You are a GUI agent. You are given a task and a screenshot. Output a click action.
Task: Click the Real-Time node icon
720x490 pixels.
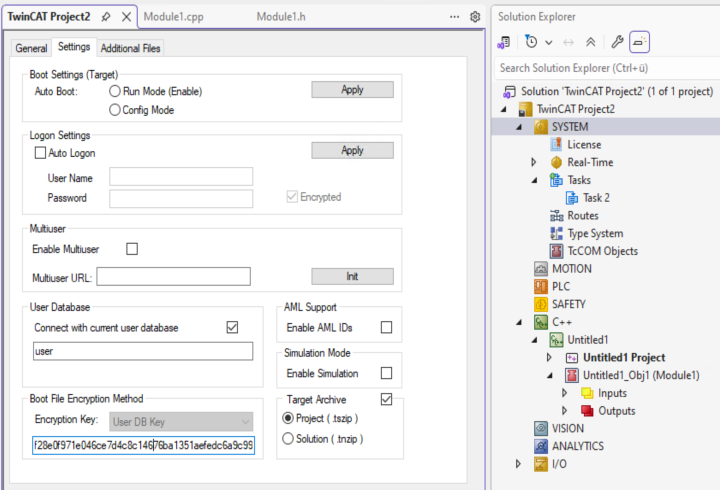[556, 162]
